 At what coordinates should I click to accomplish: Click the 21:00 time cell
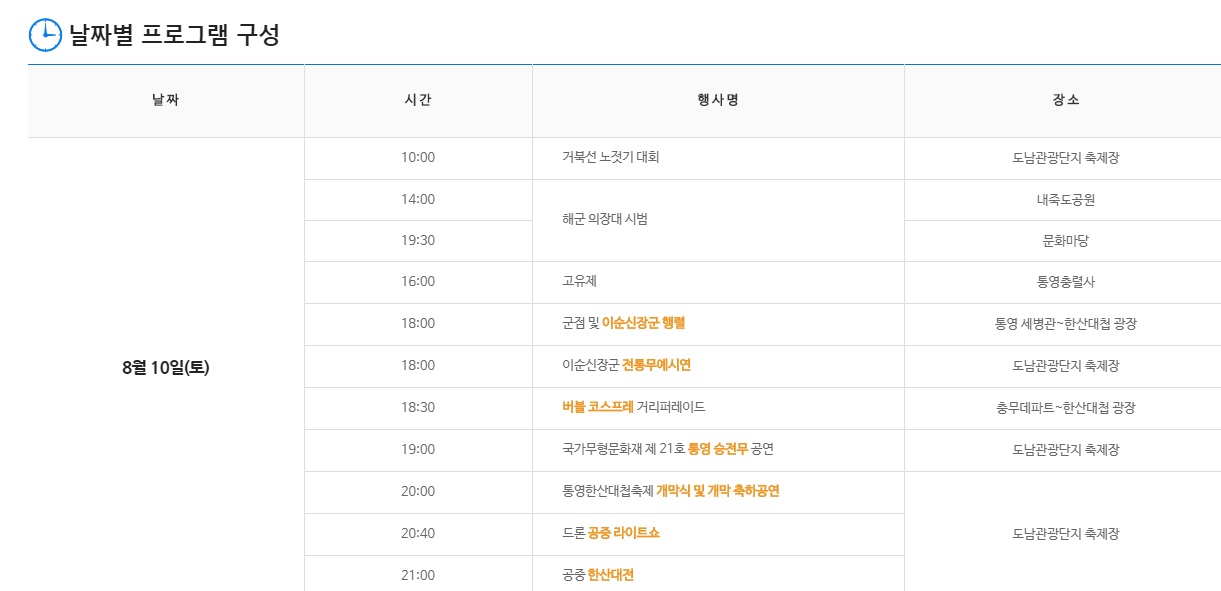click(x=418, y=575)
